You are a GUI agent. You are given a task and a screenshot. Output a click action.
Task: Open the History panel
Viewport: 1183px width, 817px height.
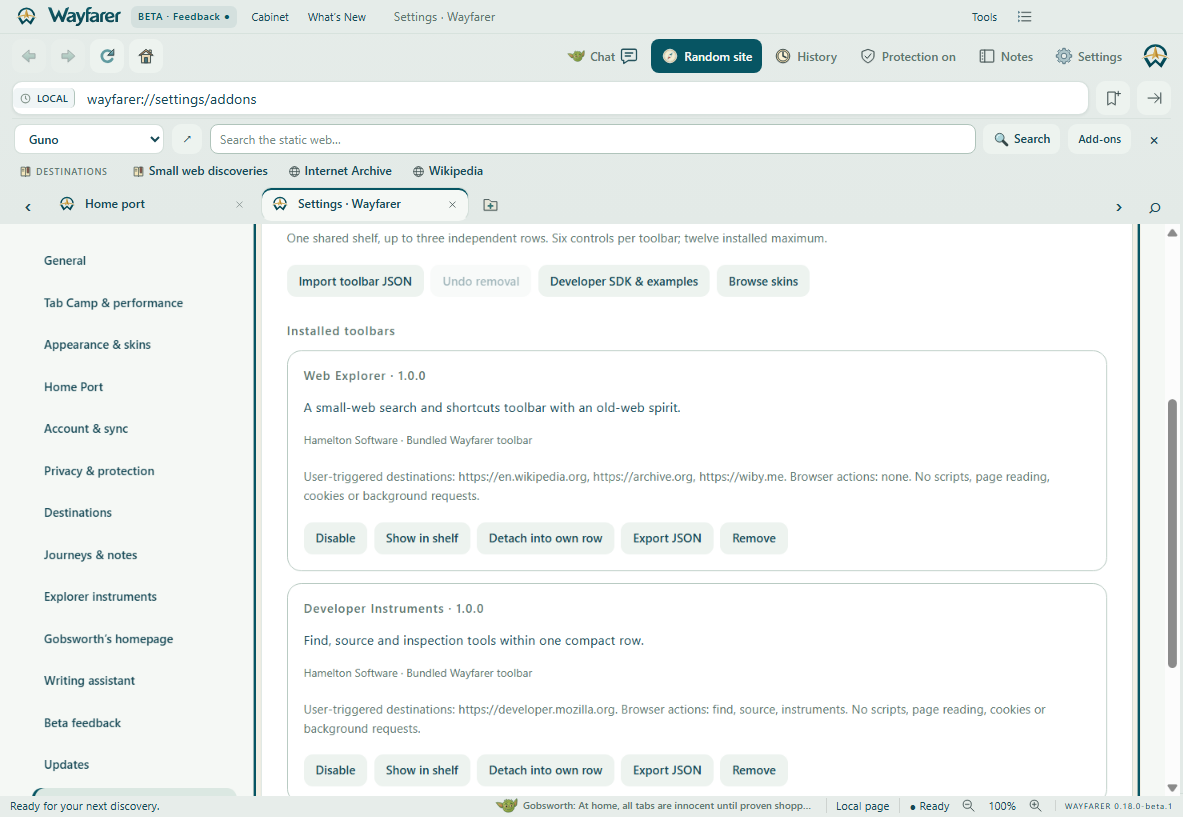pyautogui.click(x=807, y=57)
